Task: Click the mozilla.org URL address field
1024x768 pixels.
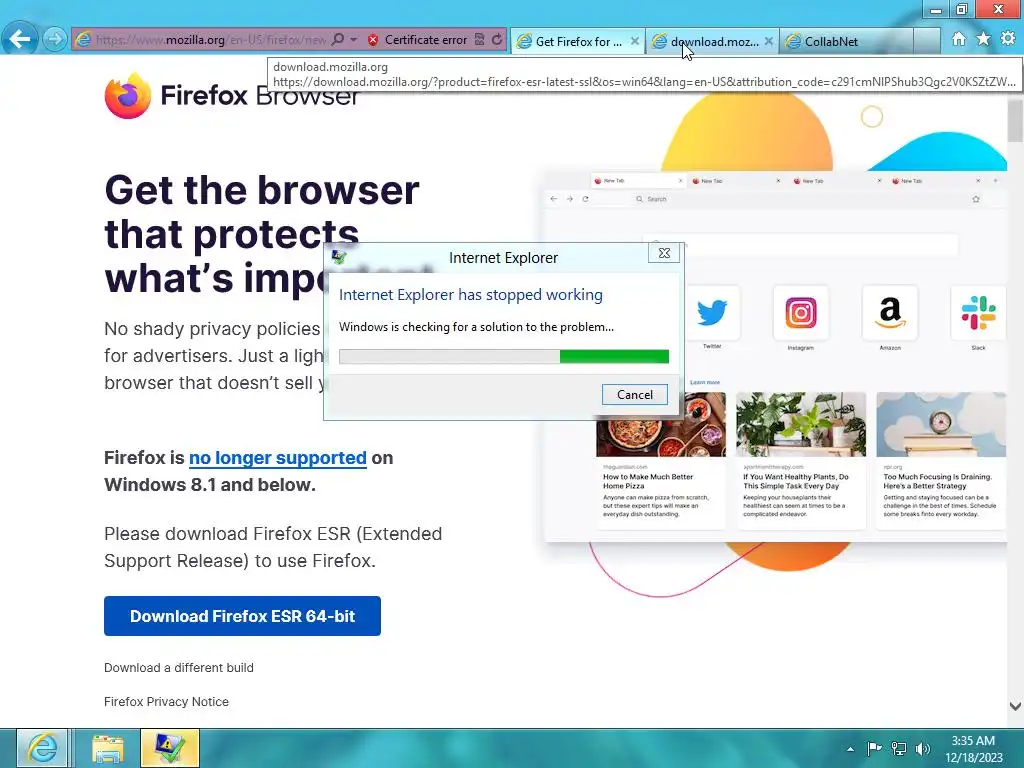Action: pos(210,40)
